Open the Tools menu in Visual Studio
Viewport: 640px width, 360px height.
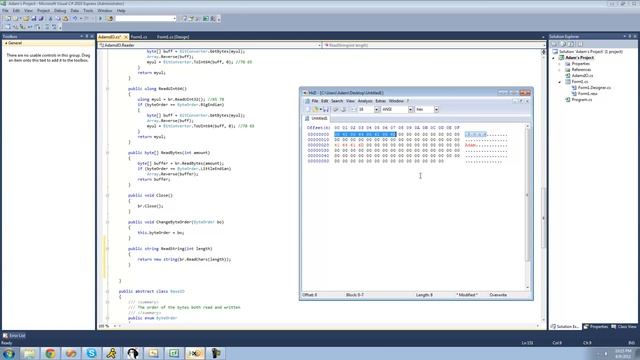tap(88, 11)
